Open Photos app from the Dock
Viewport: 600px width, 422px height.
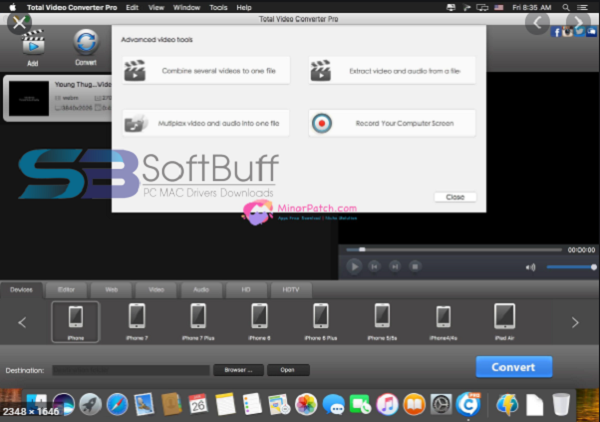[x=306, y=404]
